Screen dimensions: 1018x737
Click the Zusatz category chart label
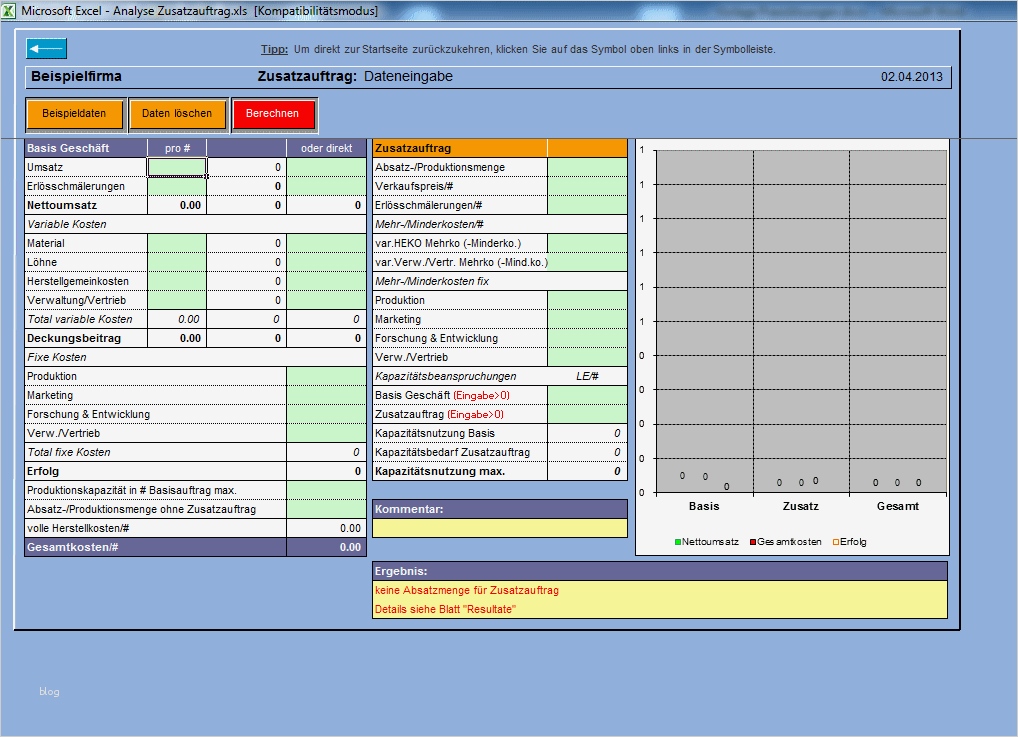801,506
